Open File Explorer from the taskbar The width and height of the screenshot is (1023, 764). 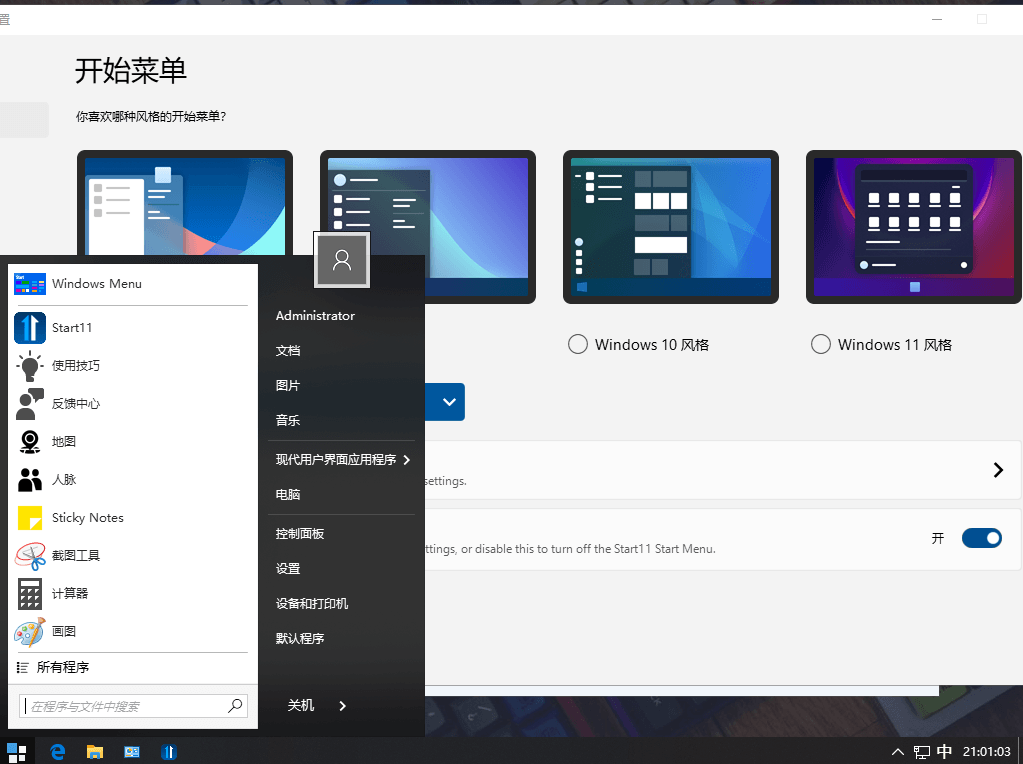pos(95,752)
